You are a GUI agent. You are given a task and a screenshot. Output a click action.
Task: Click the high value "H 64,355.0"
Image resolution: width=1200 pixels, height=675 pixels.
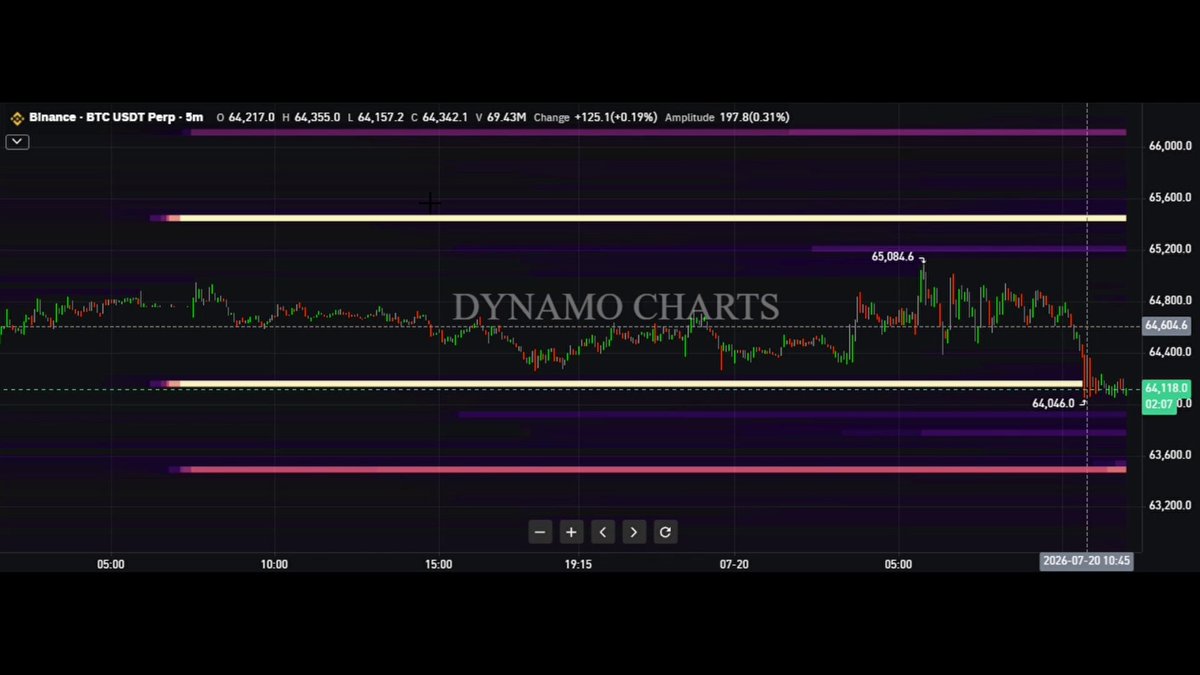point(311,118)
